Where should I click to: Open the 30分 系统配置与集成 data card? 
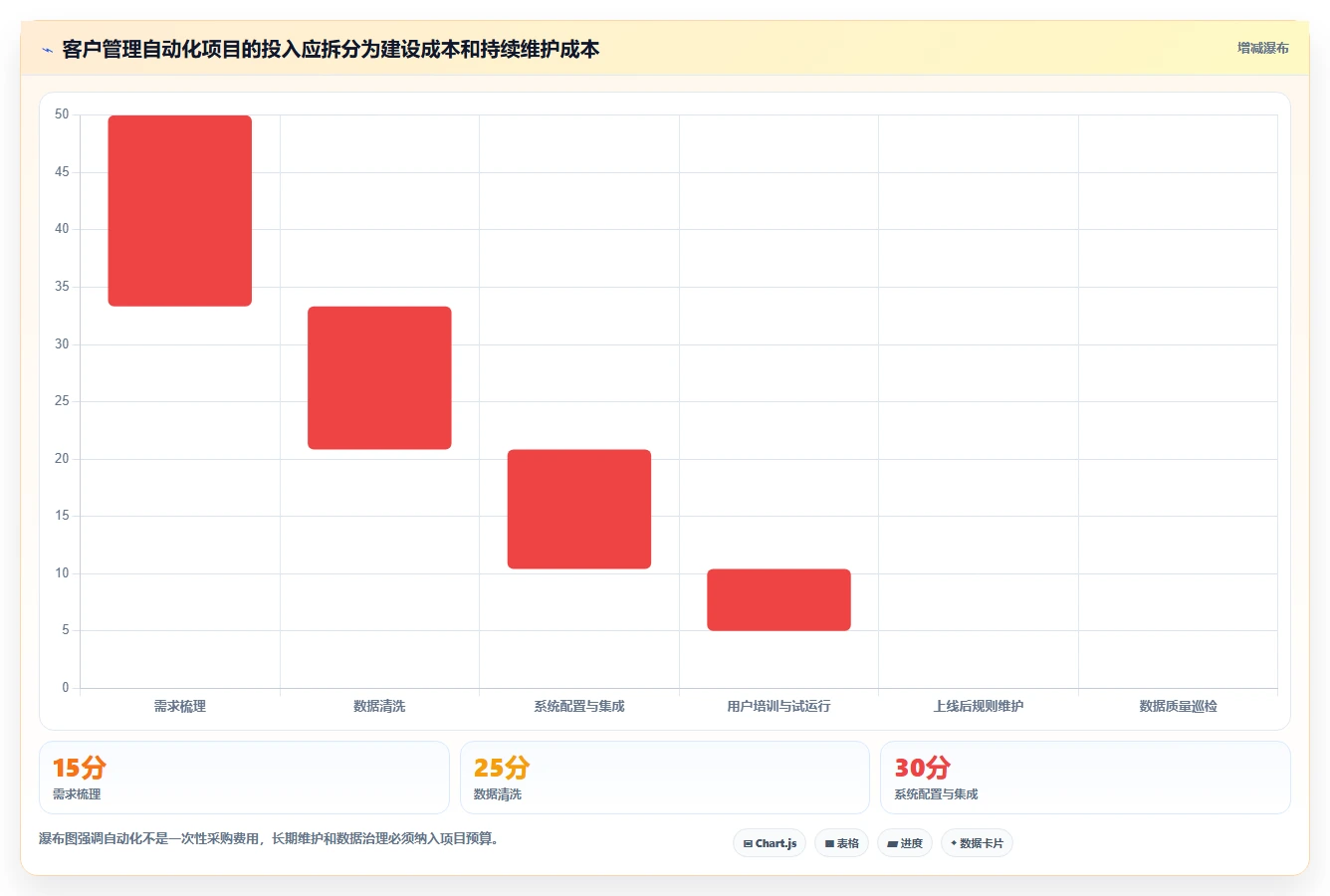(x=1085, y=778)
